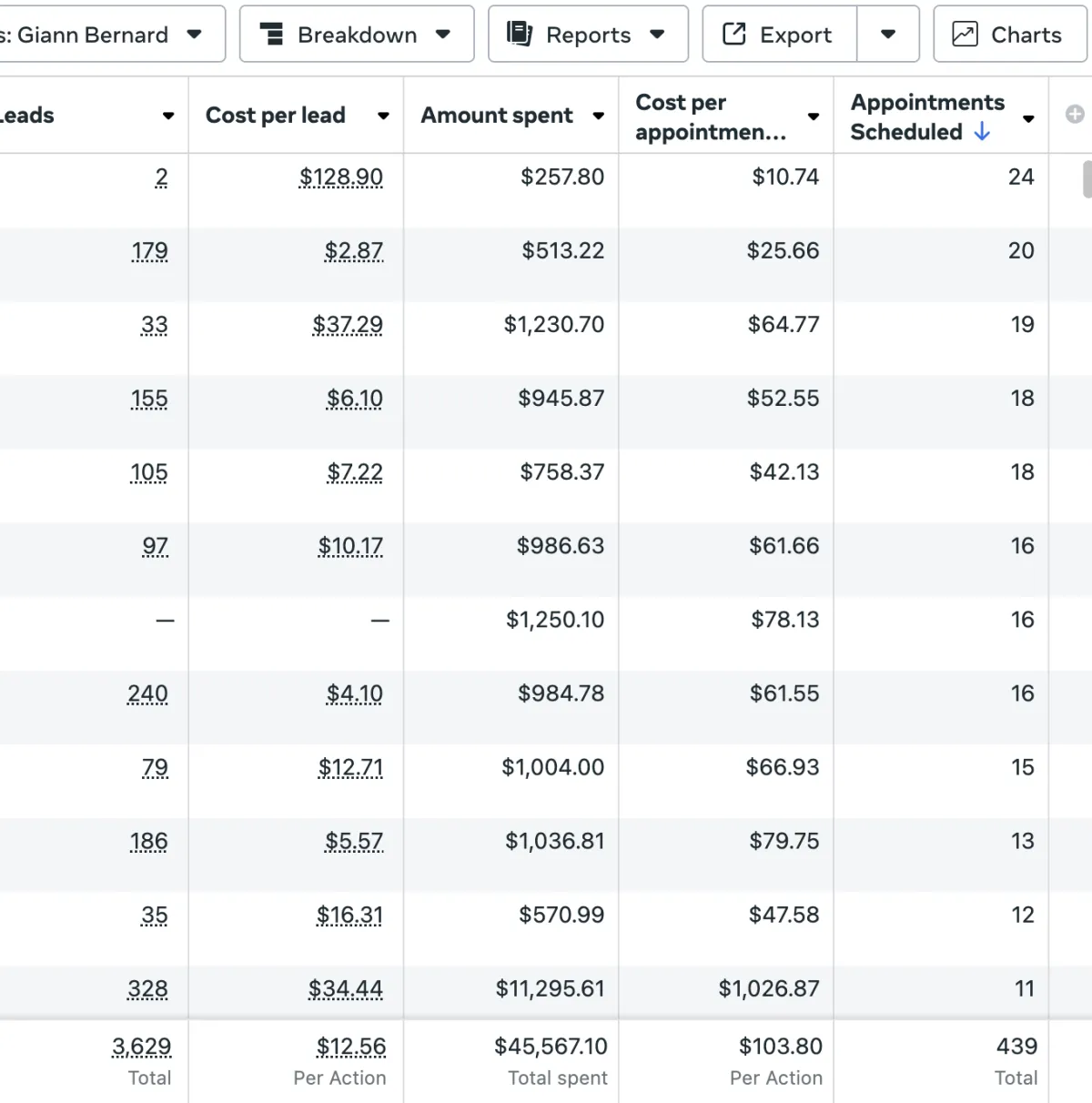This screenshot has height=1103, width=1092.
Task: Click the Charts line-graph icon
Action: point(965,34)
